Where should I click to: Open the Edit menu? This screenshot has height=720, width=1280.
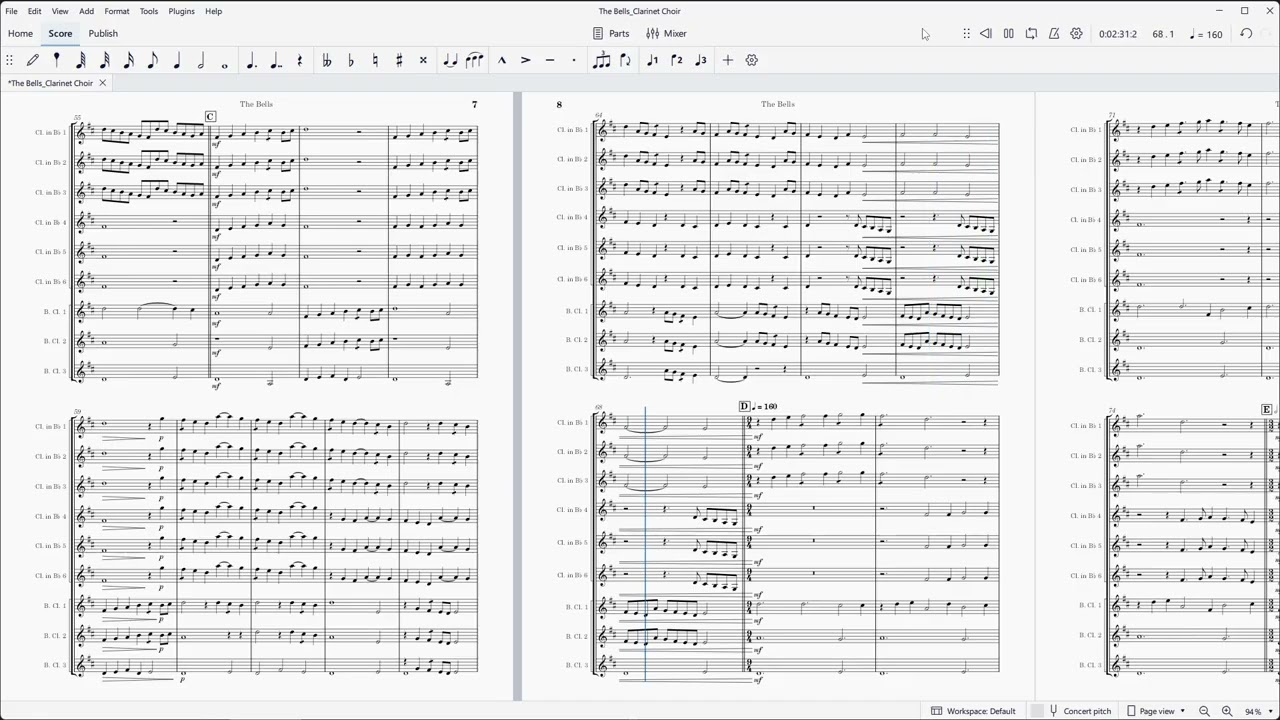pos(34,11)
